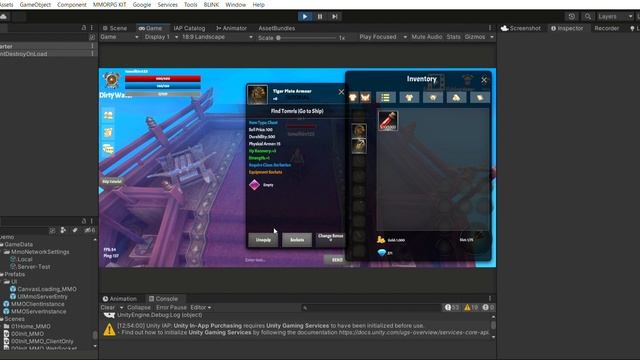Screen dimensions: 640x360
Task: Open the Services menu
Action: point(167,4)
